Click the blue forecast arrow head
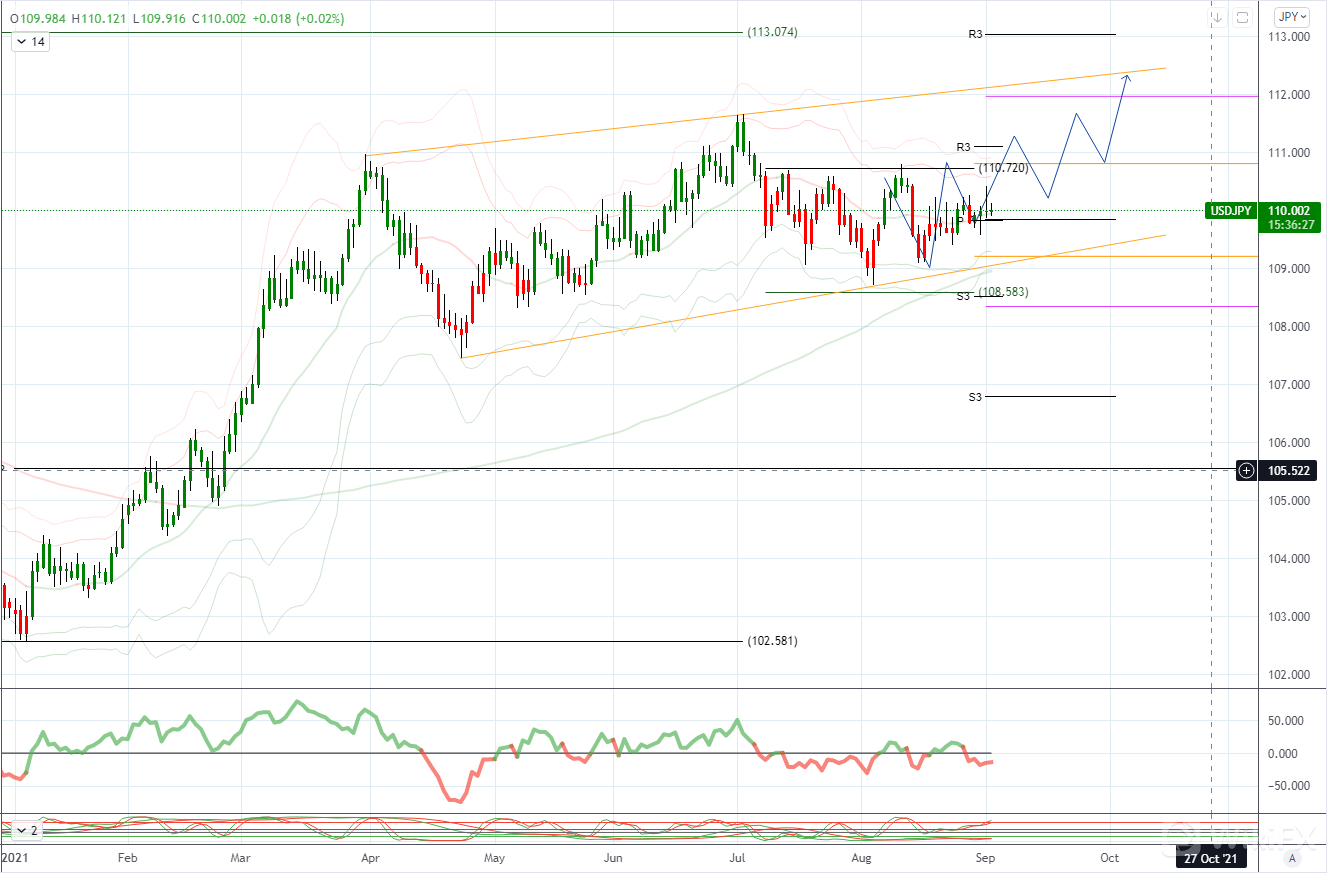The width and height of the screenshot is (1327, 873). coord(1126,77)
